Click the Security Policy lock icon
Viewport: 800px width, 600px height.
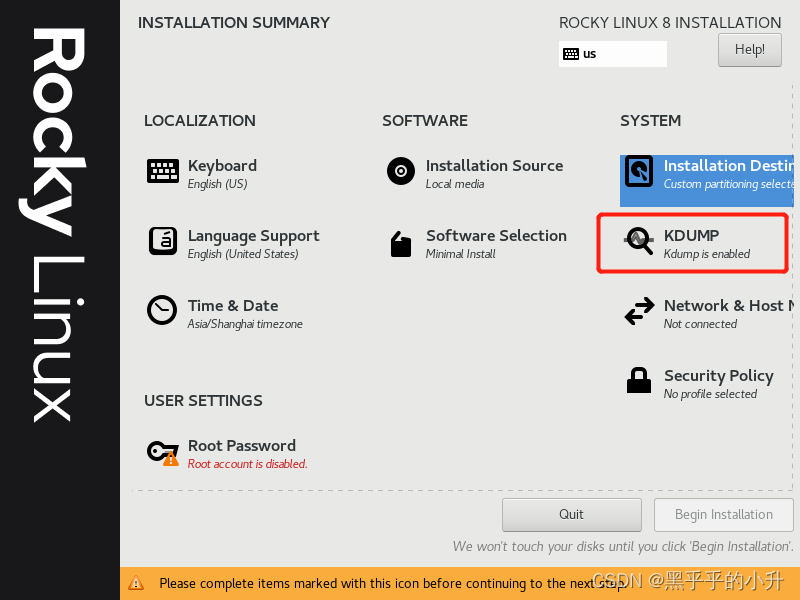[639, 381]
